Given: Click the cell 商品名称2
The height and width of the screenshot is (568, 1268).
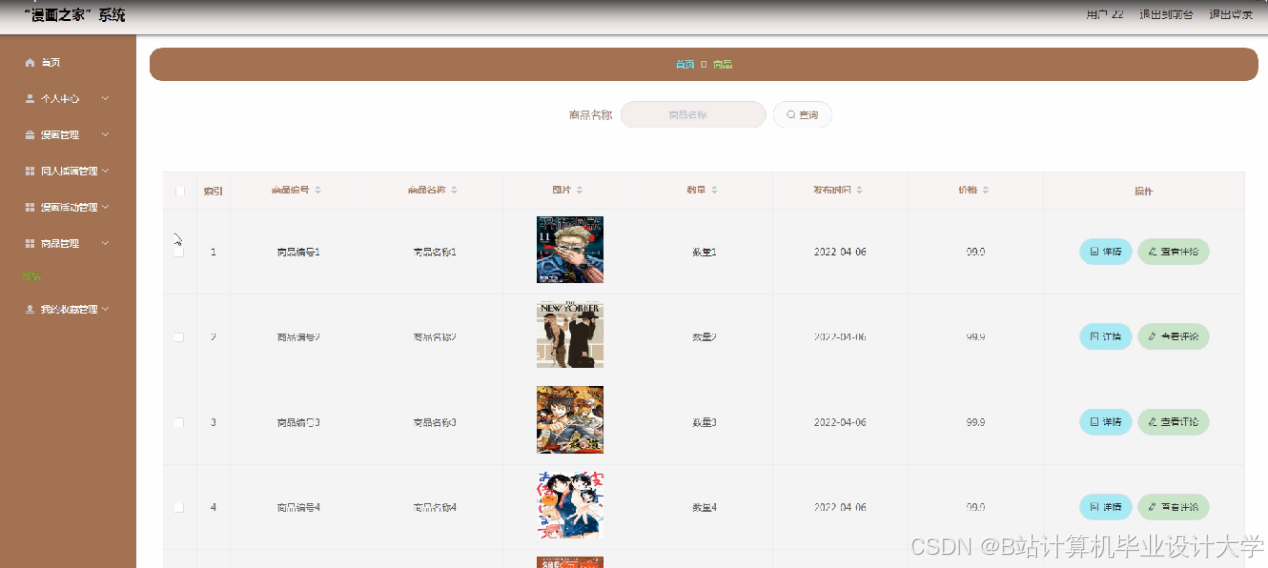Looking at the screenshot, I should [434, 337].
